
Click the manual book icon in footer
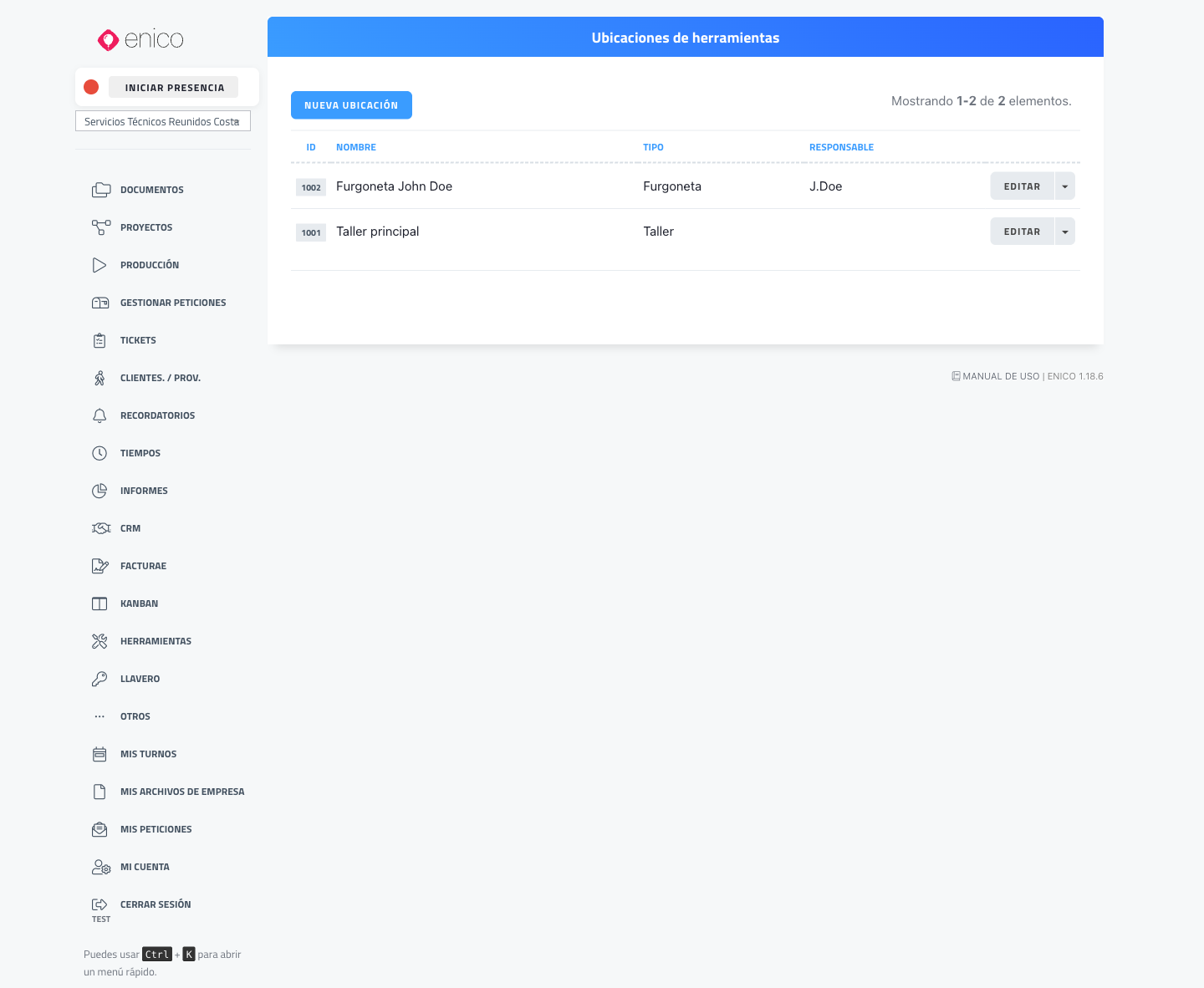(956, 376)
